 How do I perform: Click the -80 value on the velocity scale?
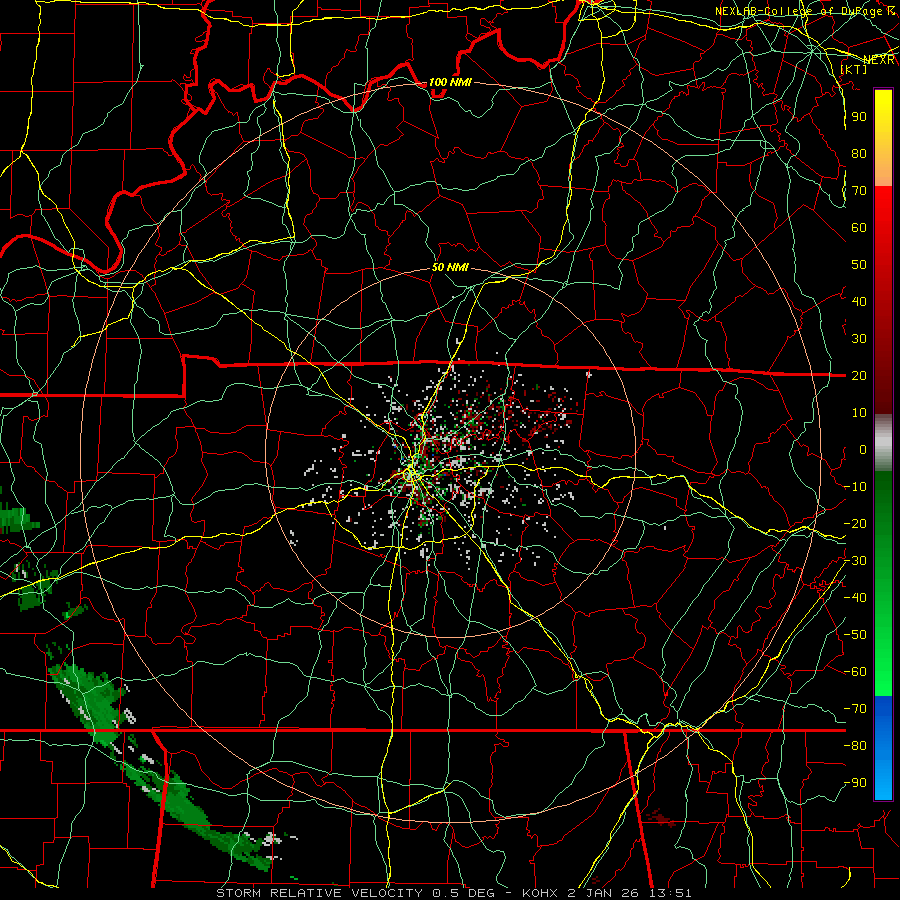click(x=855, y=746)
